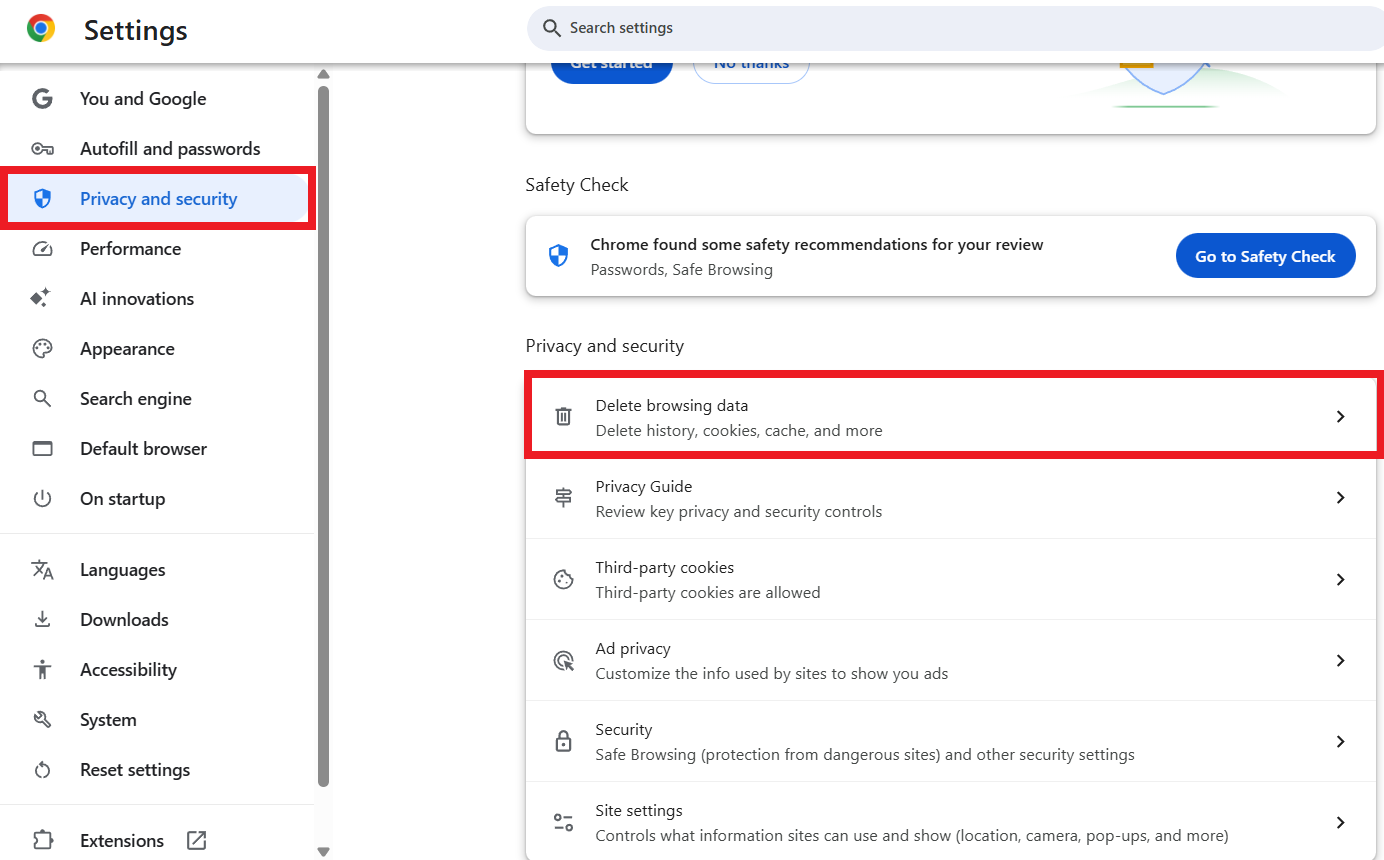Image resolution: width=1384 pixels, height=860 pixels.
Task: Switch to the Search engine section
Action: [135, 398]
